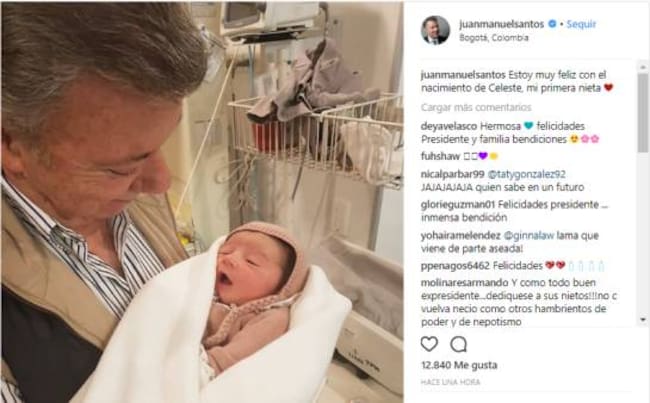The height and width of the screenshot is (403, 650).
Task: Click the scrollbar down arrow in comments
Action: coord(643,319)
